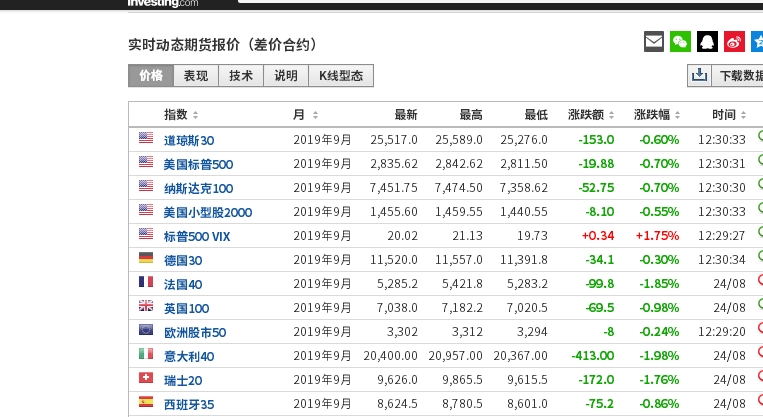Click the download arrow icon
The image size is (763, 417).
pyautogui.click(x=699, y=76)
